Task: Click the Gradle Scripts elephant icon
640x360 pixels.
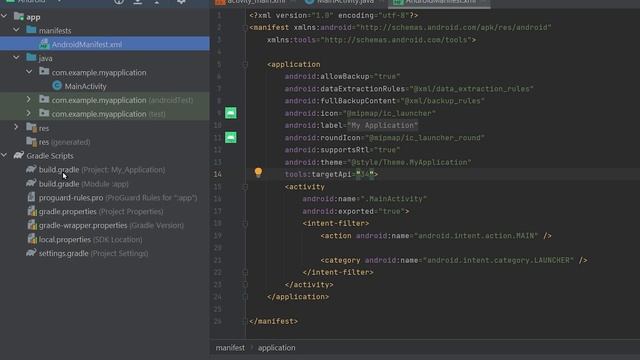Action: click(x=19, y=155)
